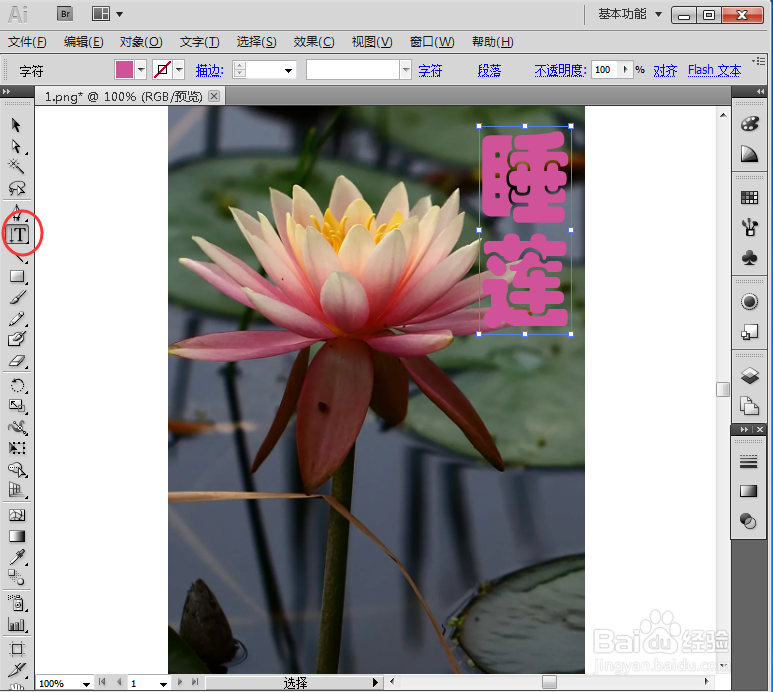Open the Color Guide panel
773x692 pixels.
tap(749, 154)
